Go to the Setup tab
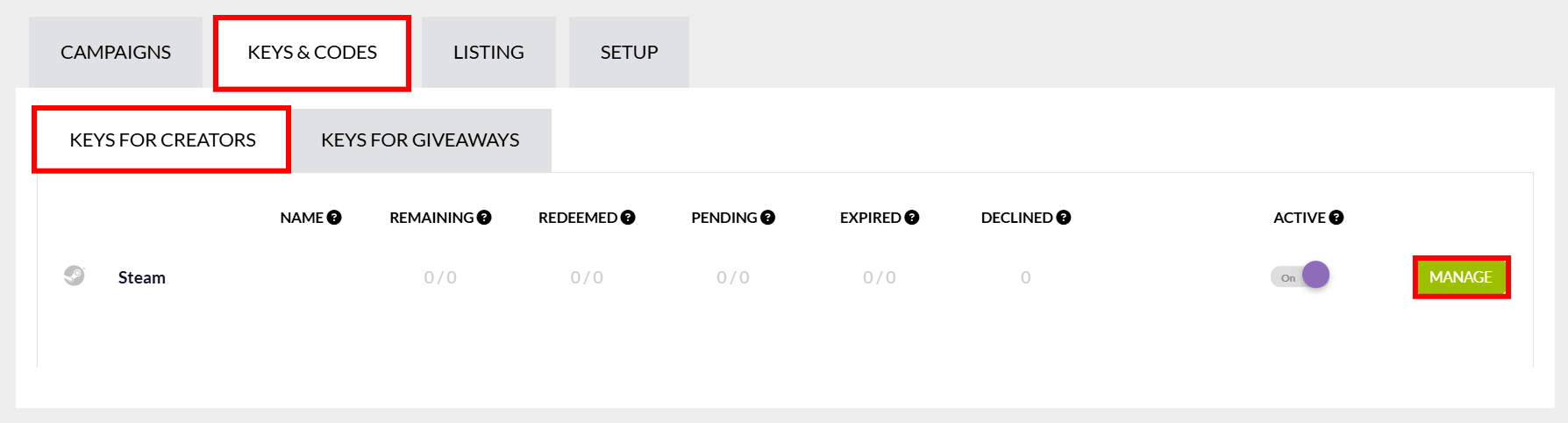The height and width of the screenshot is (423, 1568). (629, 53)
